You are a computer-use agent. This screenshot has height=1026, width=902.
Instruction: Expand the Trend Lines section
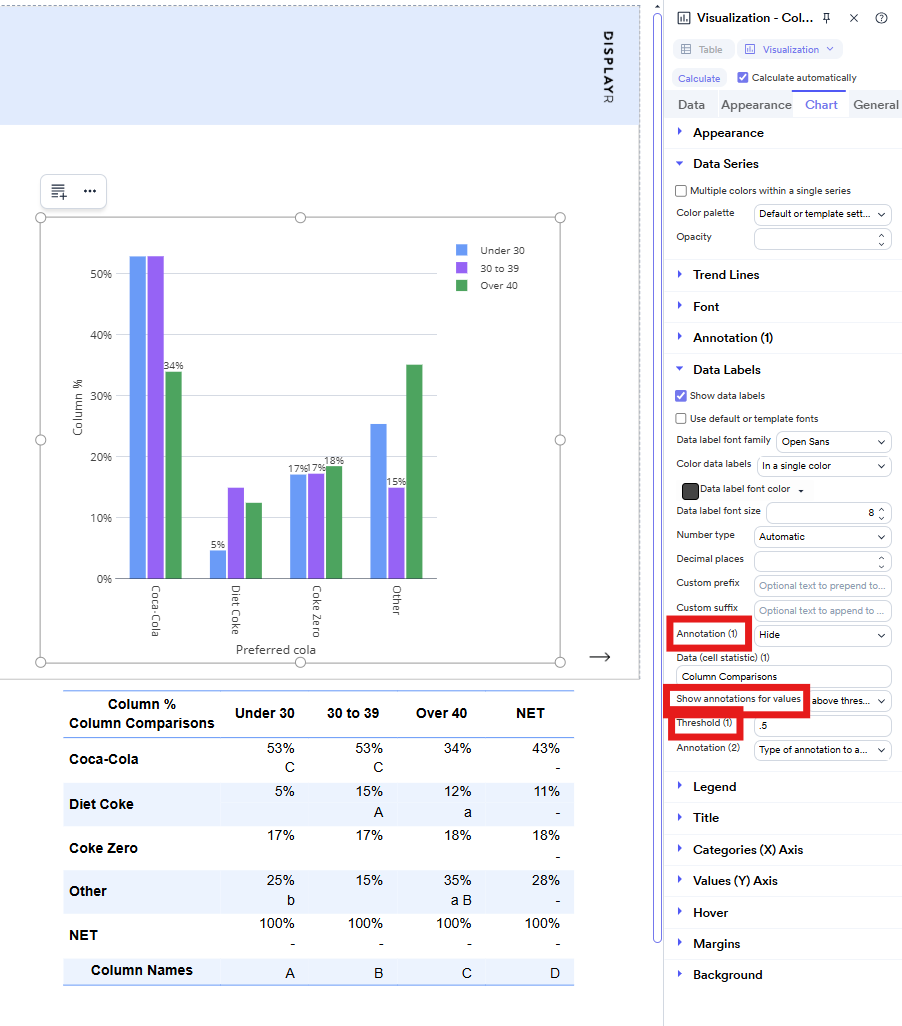tap(726, 275)
